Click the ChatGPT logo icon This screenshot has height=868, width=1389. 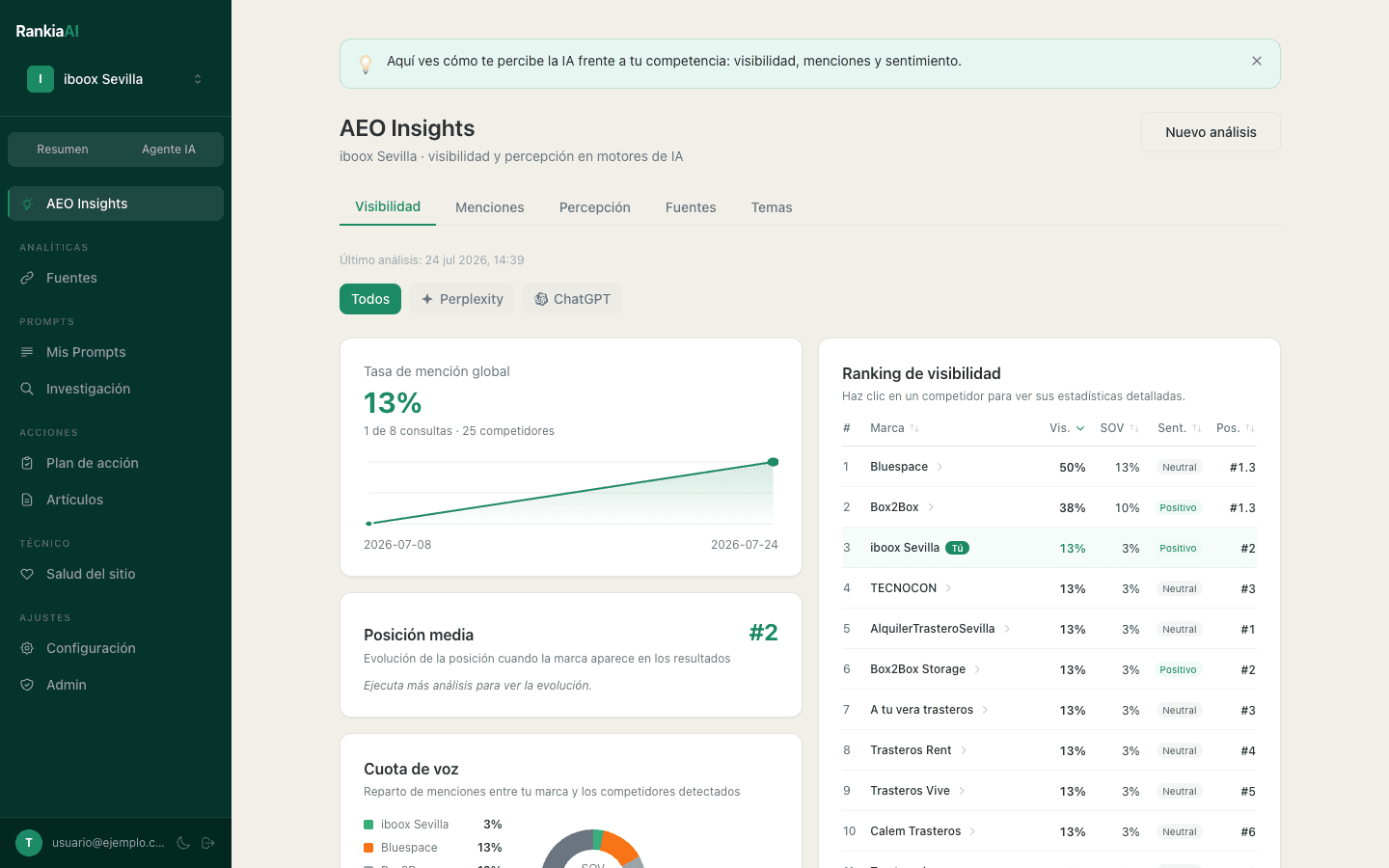541,299
